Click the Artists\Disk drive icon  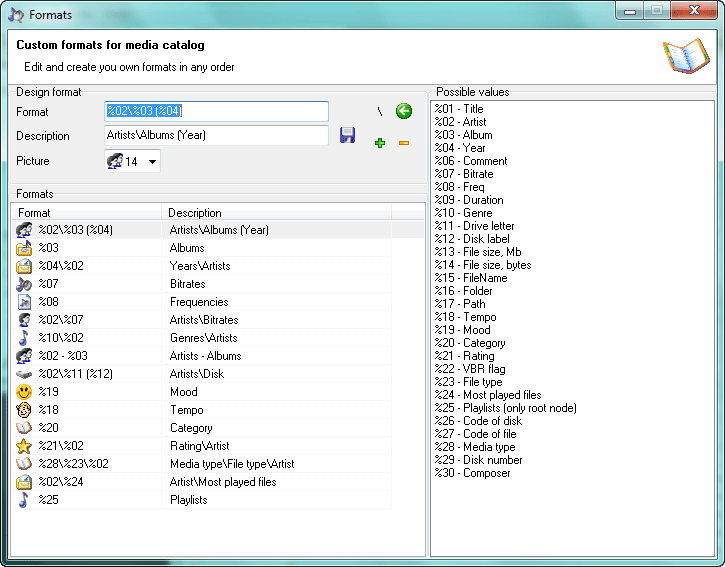click(24, 374)
